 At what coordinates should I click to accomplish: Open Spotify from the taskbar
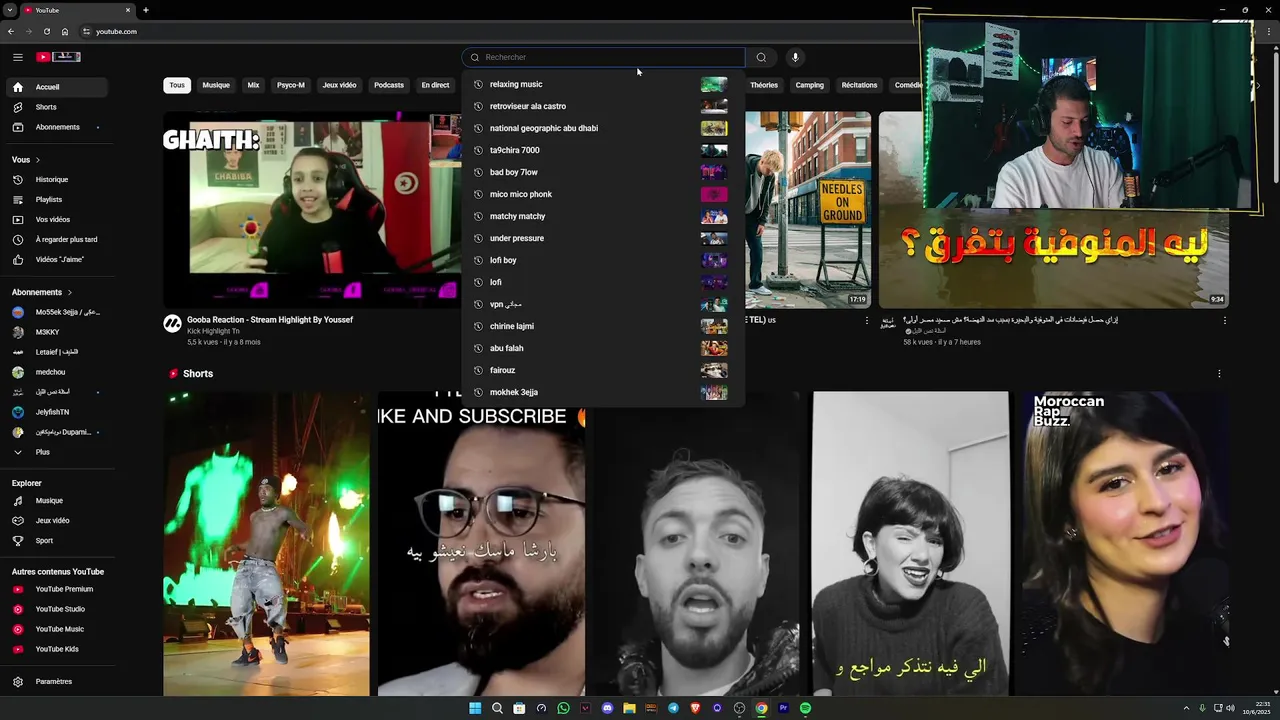coord(805,708)
